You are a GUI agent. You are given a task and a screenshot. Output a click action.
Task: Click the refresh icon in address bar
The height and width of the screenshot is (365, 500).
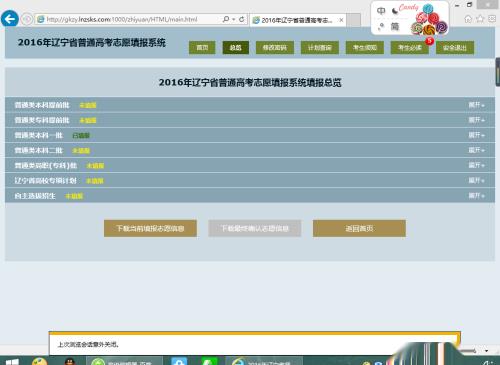(242, 19)
